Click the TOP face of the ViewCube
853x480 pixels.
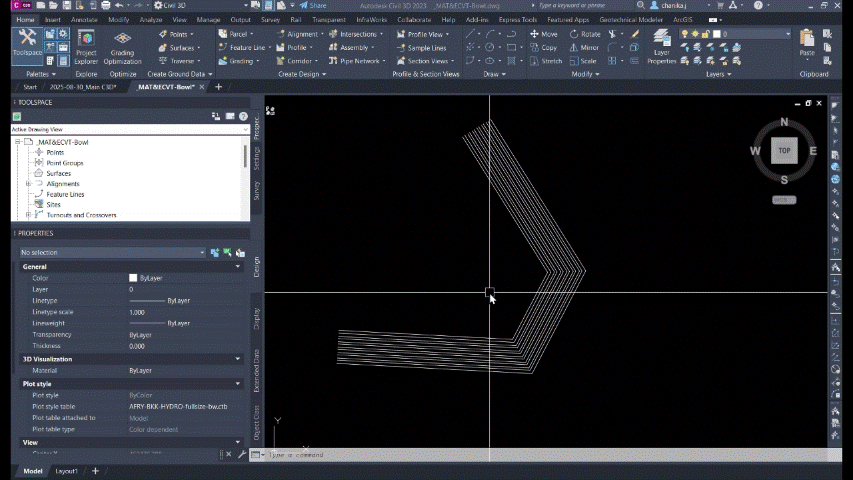(x=784, y=151)
